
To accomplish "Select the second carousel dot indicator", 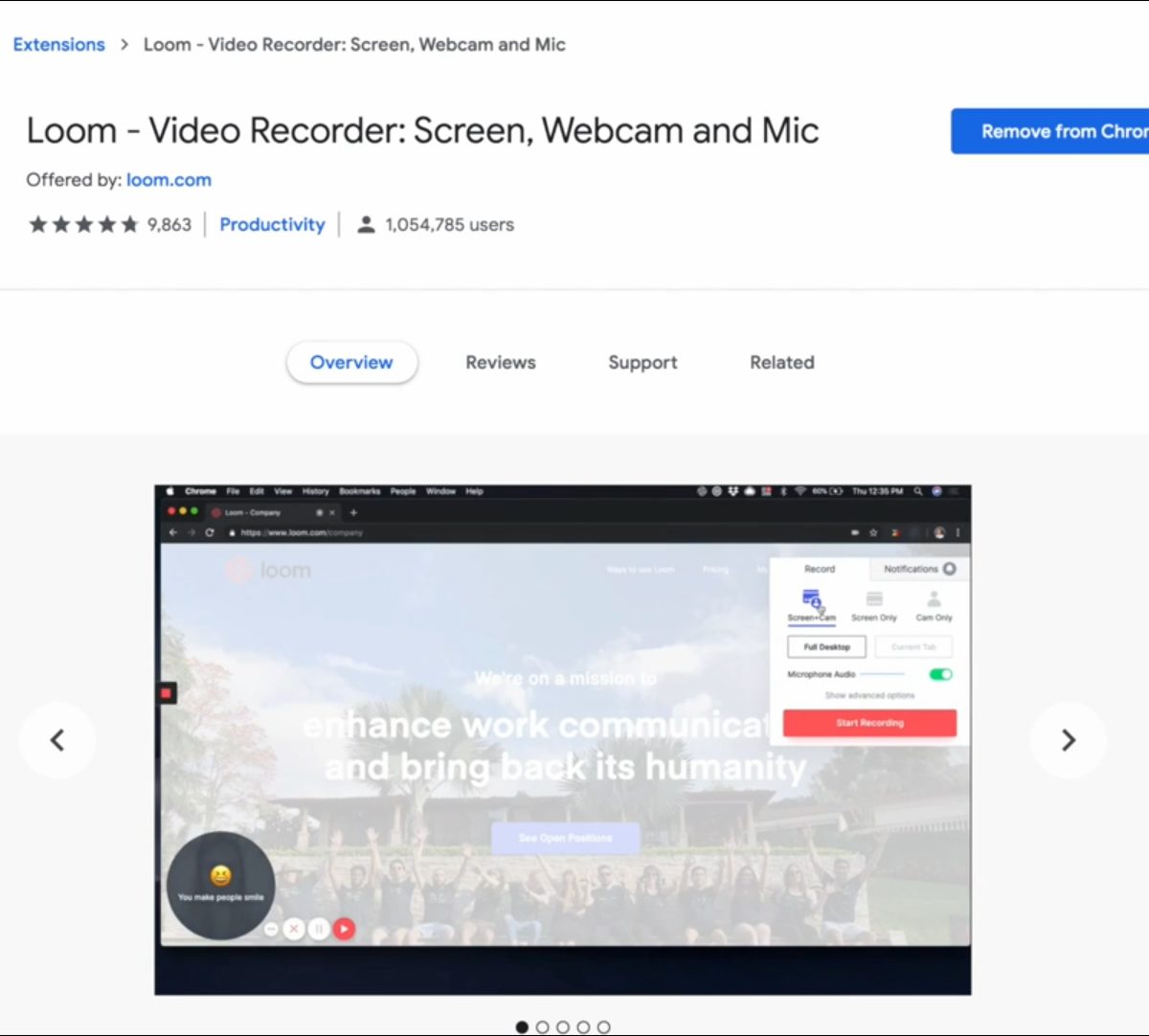I will coord(543,1026).
